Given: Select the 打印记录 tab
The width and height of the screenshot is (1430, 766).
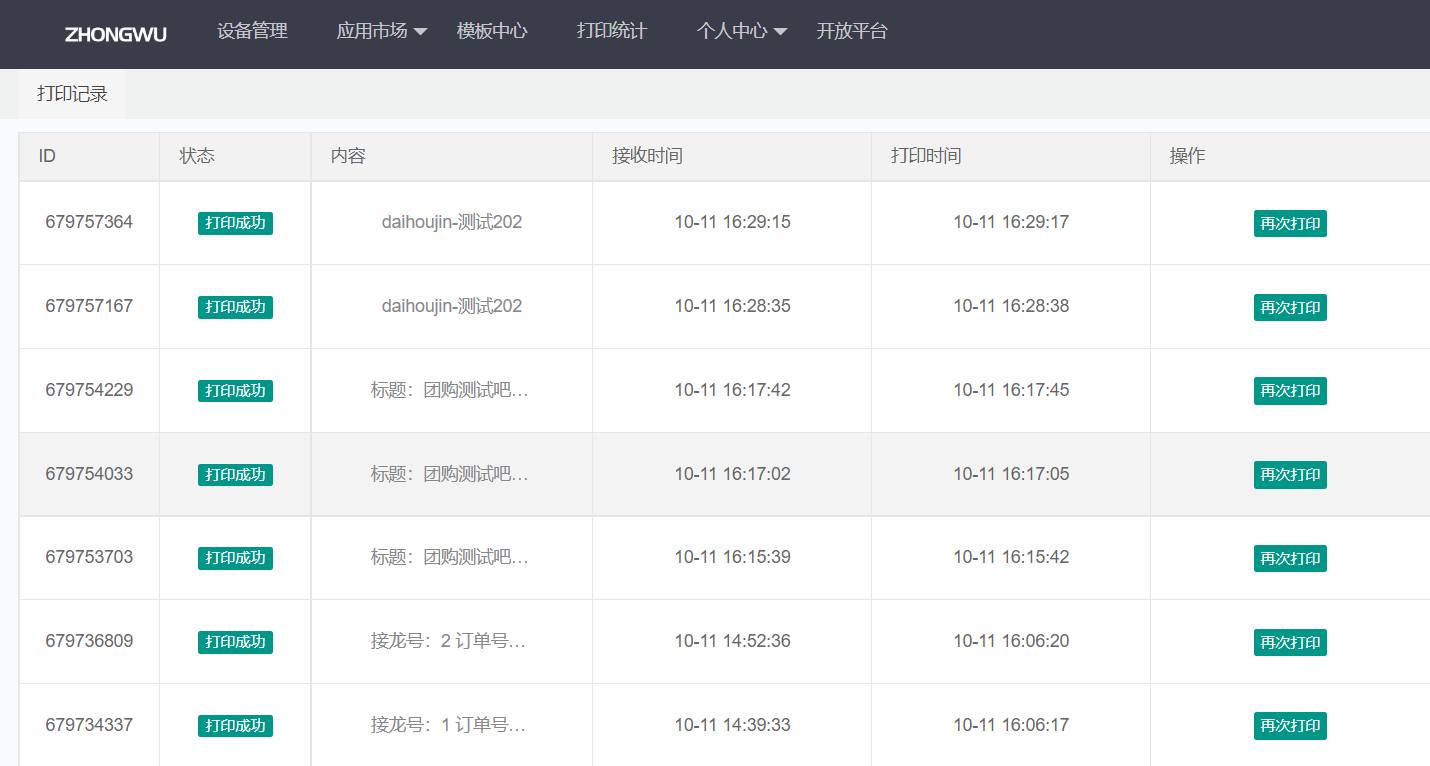Looking at the screenshot, I should [72, 94].
